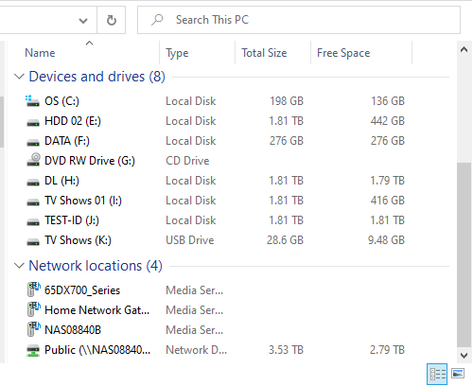473x386 pixels.
Task: Switch to details view layout
Action: (437, 374)
